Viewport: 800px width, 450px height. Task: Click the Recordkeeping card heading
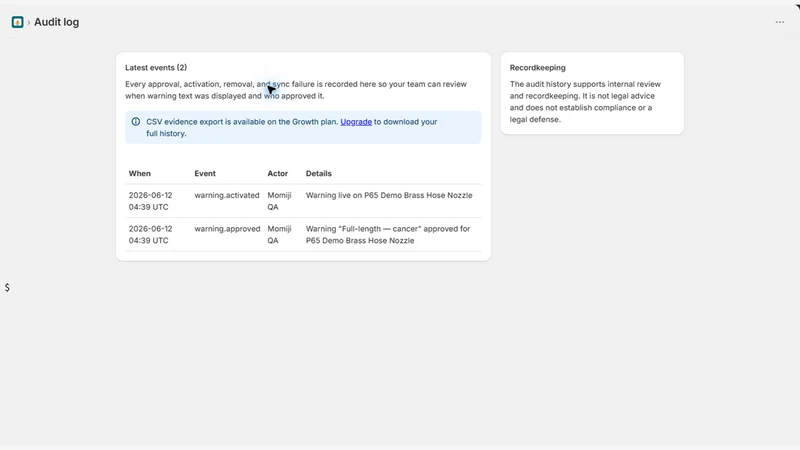pos(537,67)
